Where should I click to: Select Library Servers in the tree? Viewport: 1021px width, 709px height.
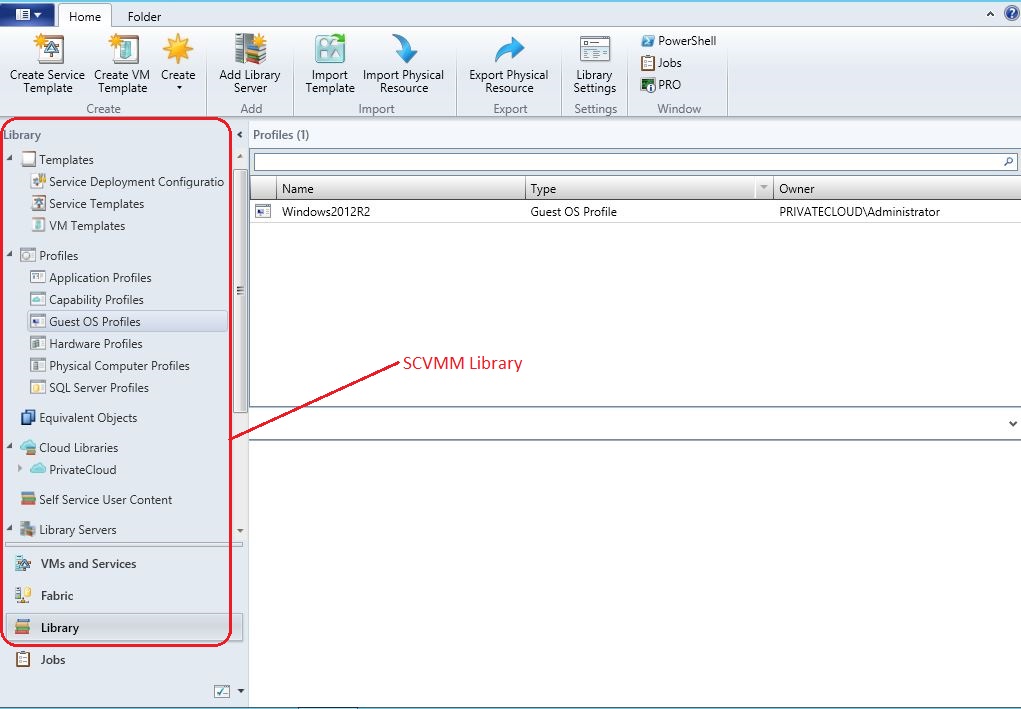[x=68, y=529]
